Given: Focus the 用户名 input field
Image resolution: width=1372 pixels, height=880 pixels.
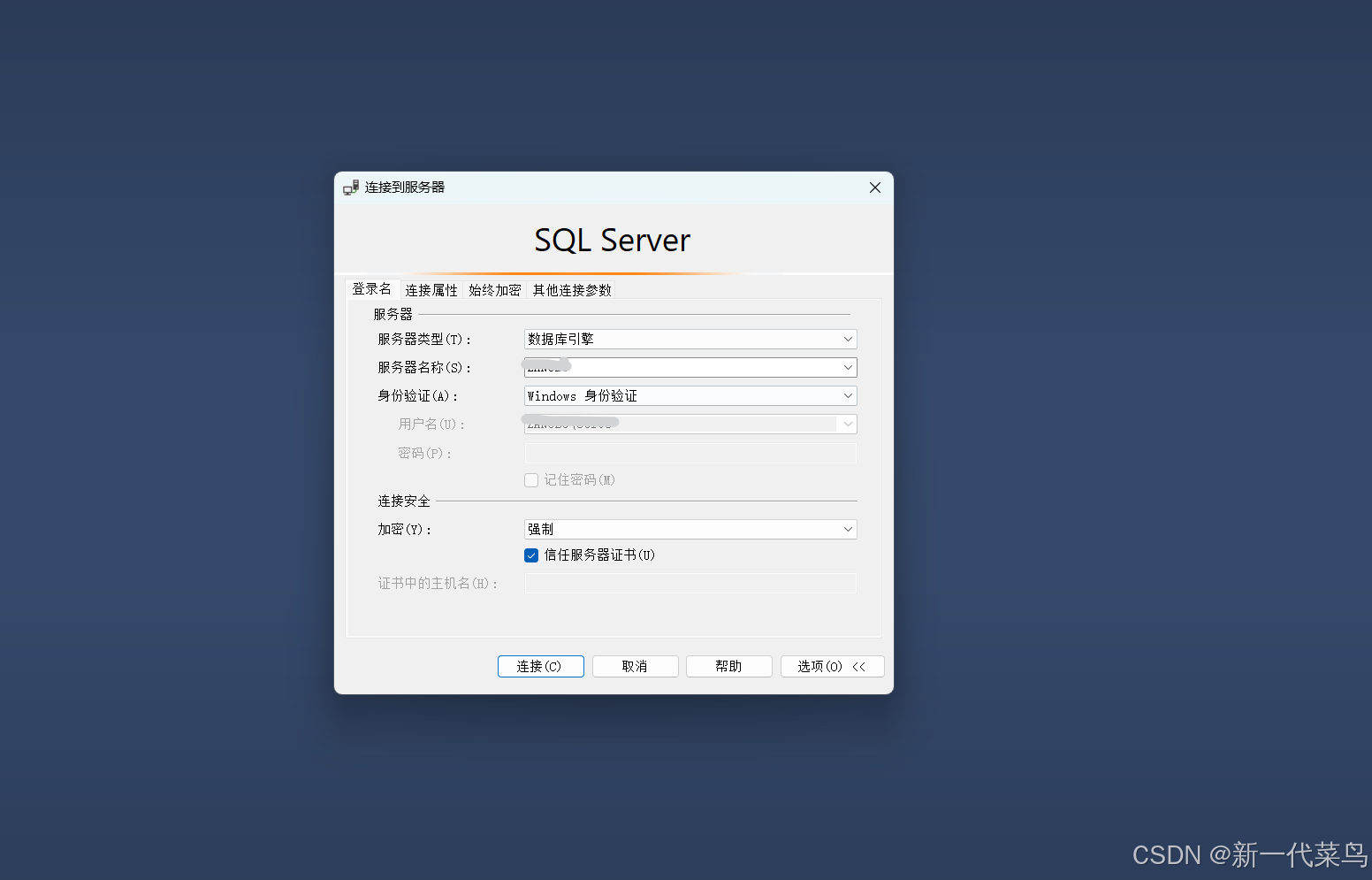Looking at the screenshot, I should 690,424.
